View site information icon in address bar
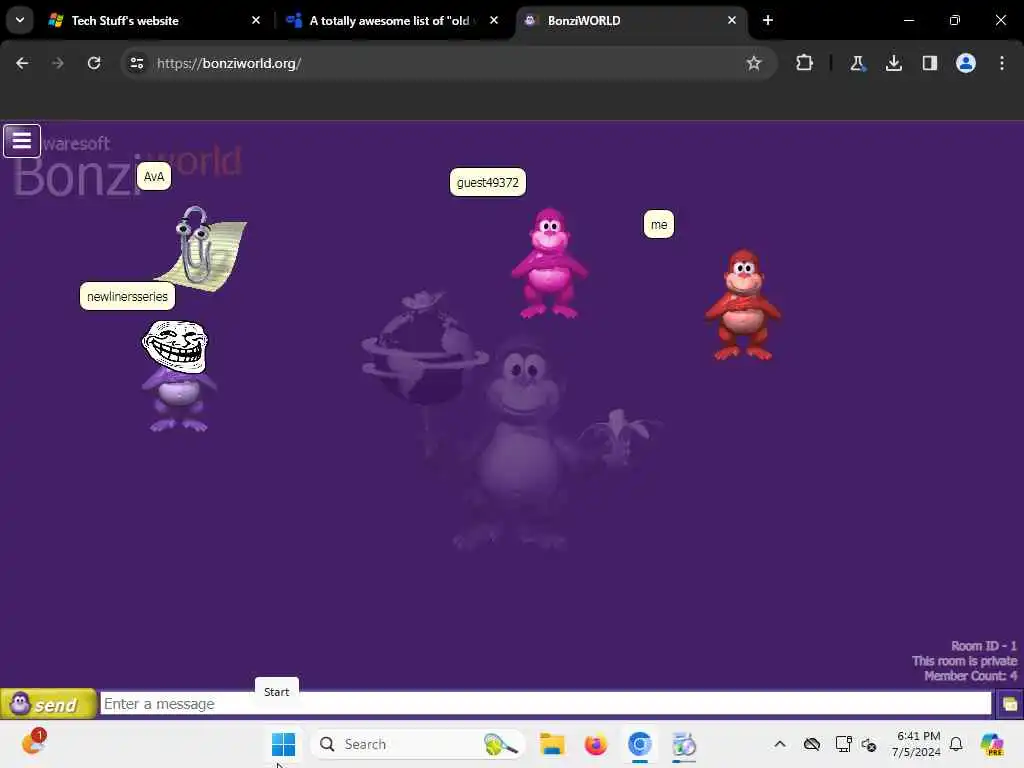Screen dimensions: 1024x768 pyautogui.click(x=136, y=63)
